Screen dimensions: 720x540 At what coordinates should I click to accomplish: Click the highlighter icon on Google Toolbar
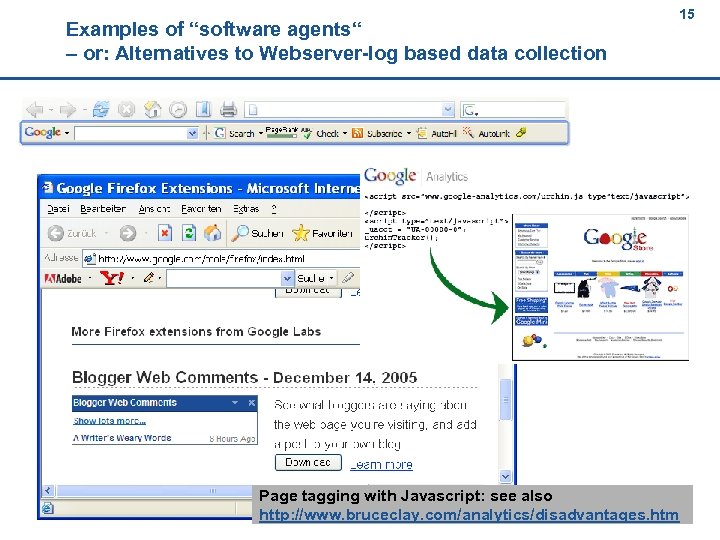521,133
